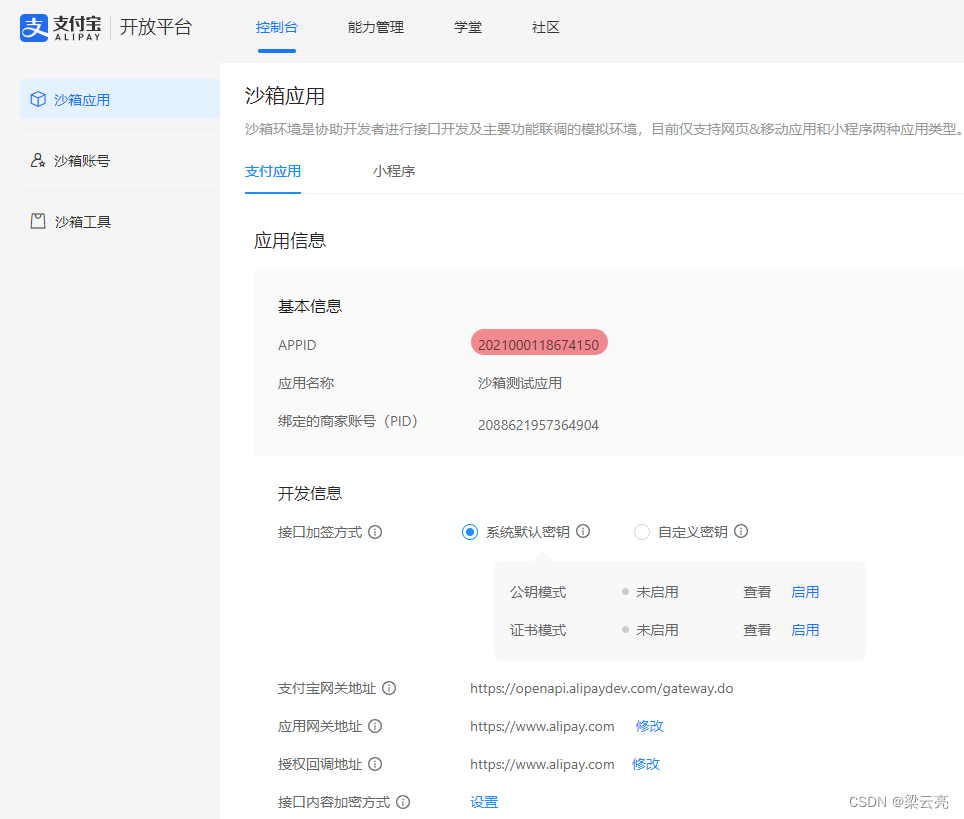Screen dimensions: 964x819
Task: Click the 授权回调地址 URL https://www.alipay.com
Action: pos(542,764)
